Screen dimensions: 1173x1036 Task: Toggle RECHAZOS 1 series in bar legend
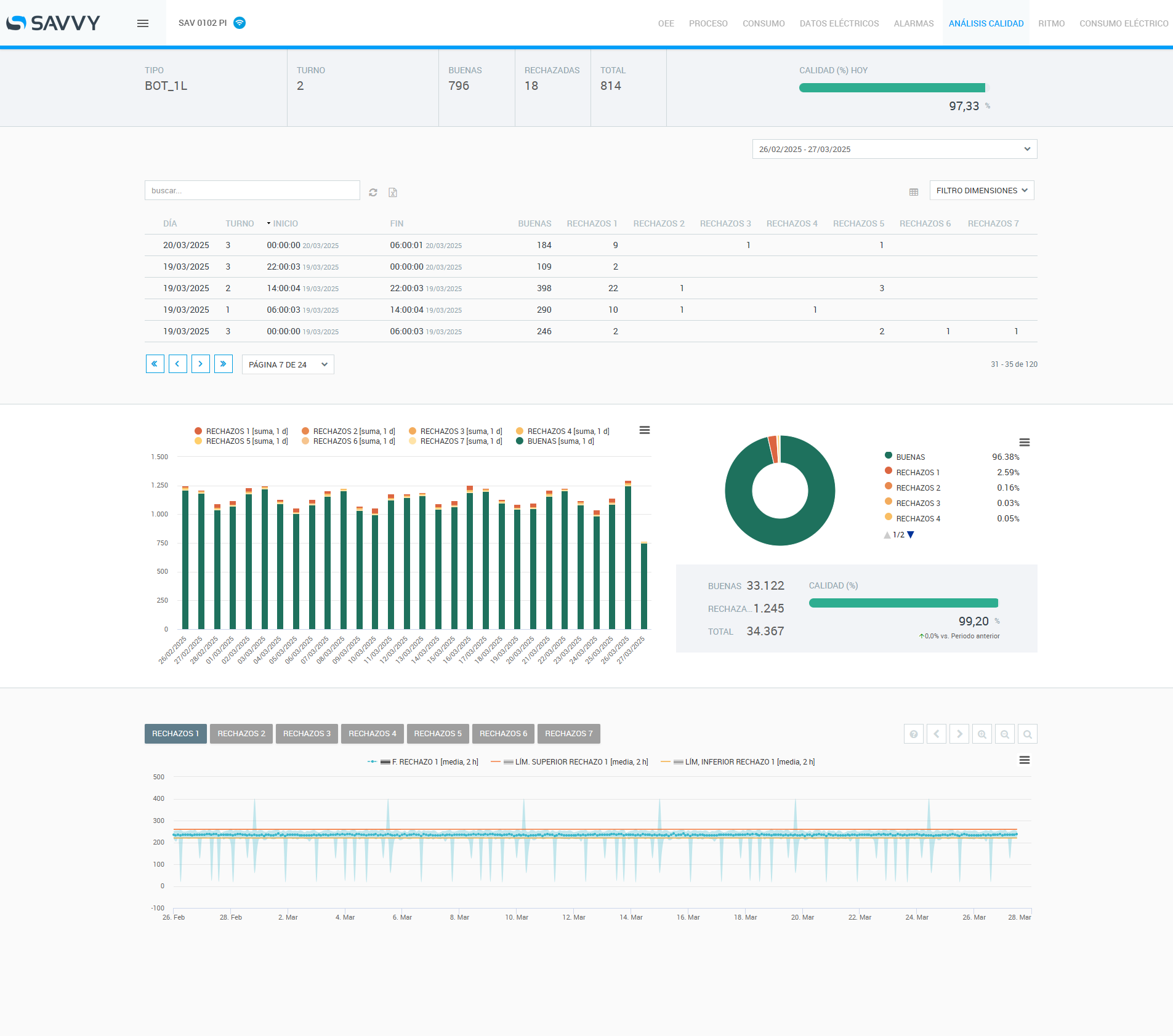pos(246,432)
